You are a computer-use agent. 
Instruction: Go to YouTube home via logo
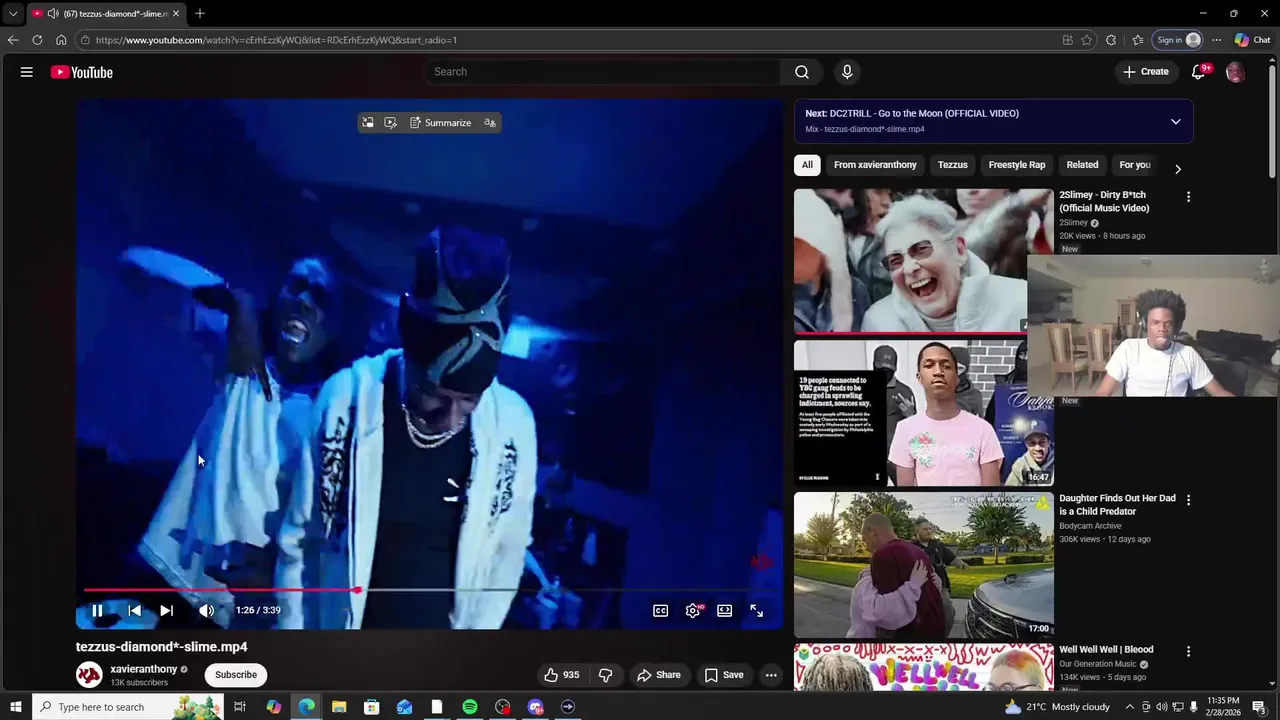click(82, 72)
